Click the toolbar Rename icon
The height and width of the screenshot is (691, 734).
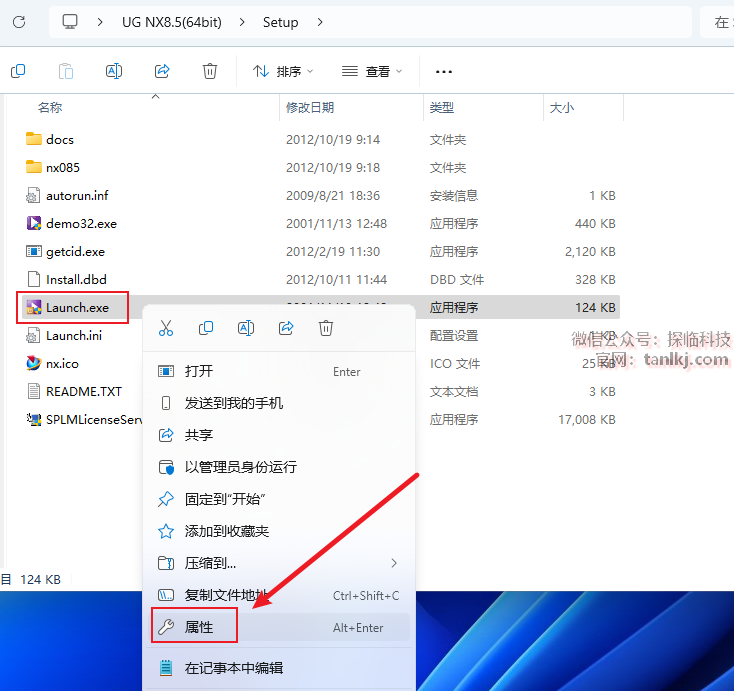(x=114, y=71)
